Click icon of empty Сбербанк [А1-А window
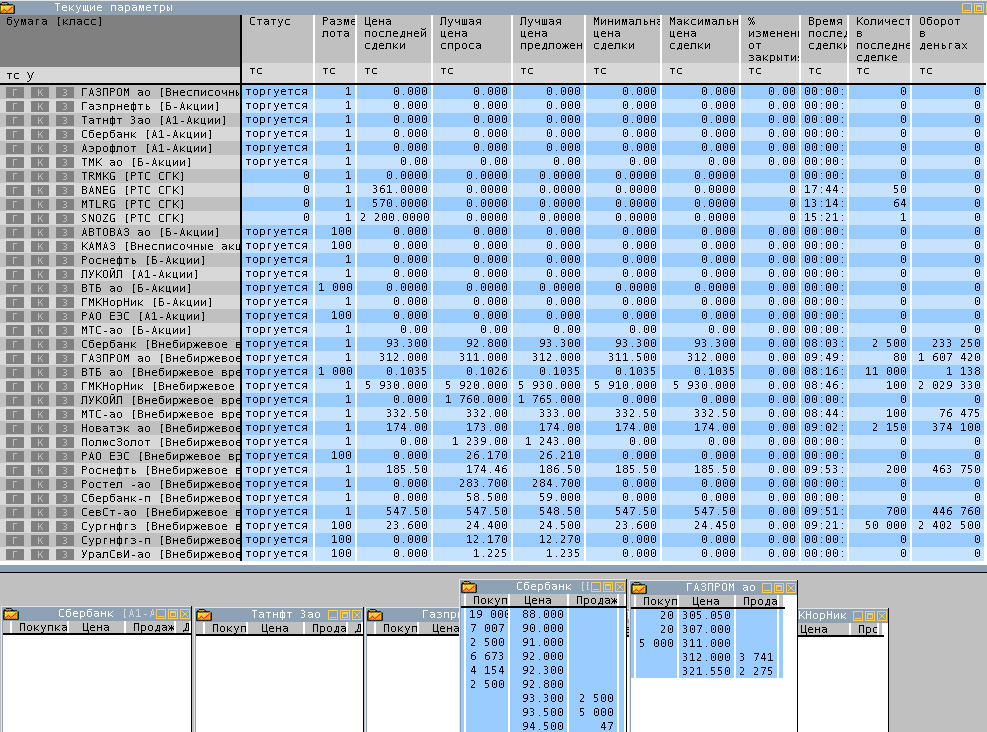987x732 pixels. coord(11,614)
